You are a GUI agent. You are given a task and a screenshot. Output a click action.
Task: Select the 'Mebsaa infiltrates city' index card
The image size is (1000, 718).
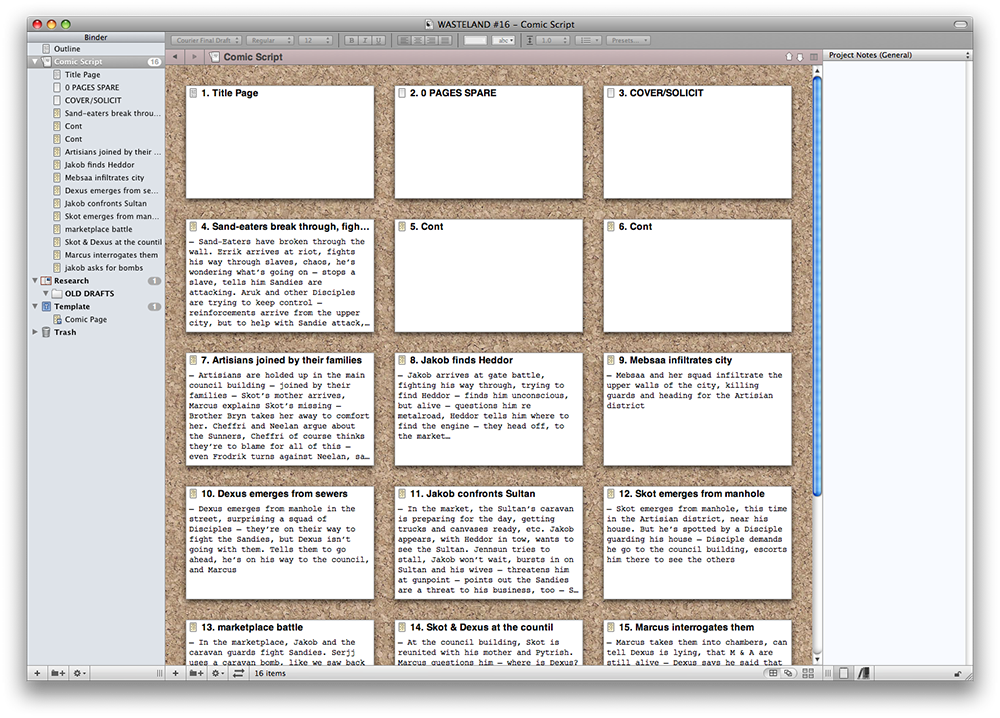click(x=697, y=408)
